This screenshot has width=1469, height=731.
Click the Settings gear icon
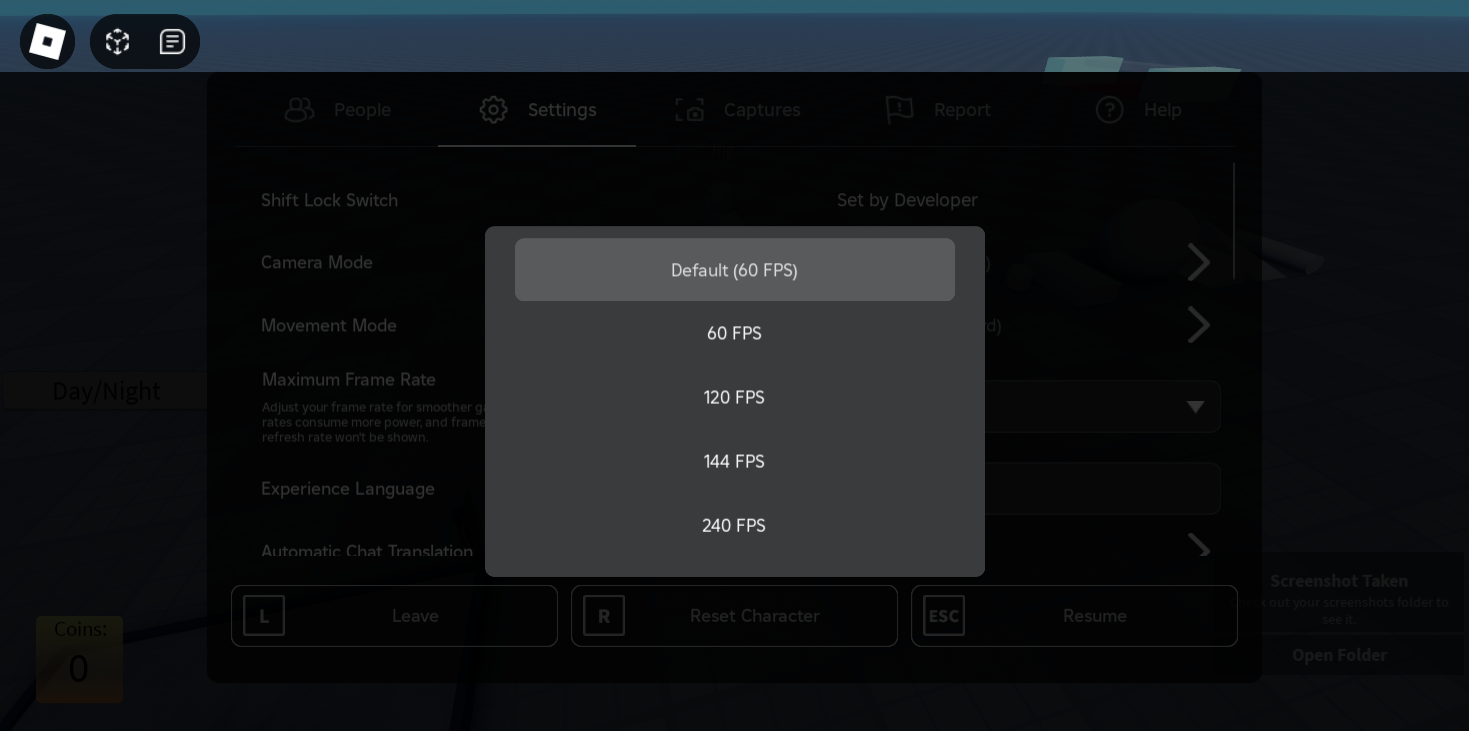click(493, 109)
